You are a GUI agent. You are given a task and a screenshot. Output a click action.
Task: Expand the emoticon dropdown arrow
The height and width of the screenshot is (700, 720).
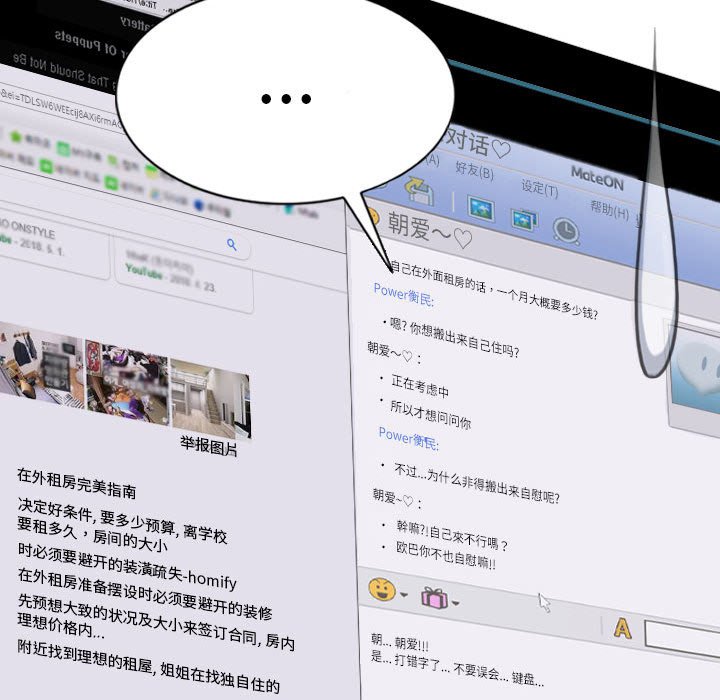click(x=404, y=595)
